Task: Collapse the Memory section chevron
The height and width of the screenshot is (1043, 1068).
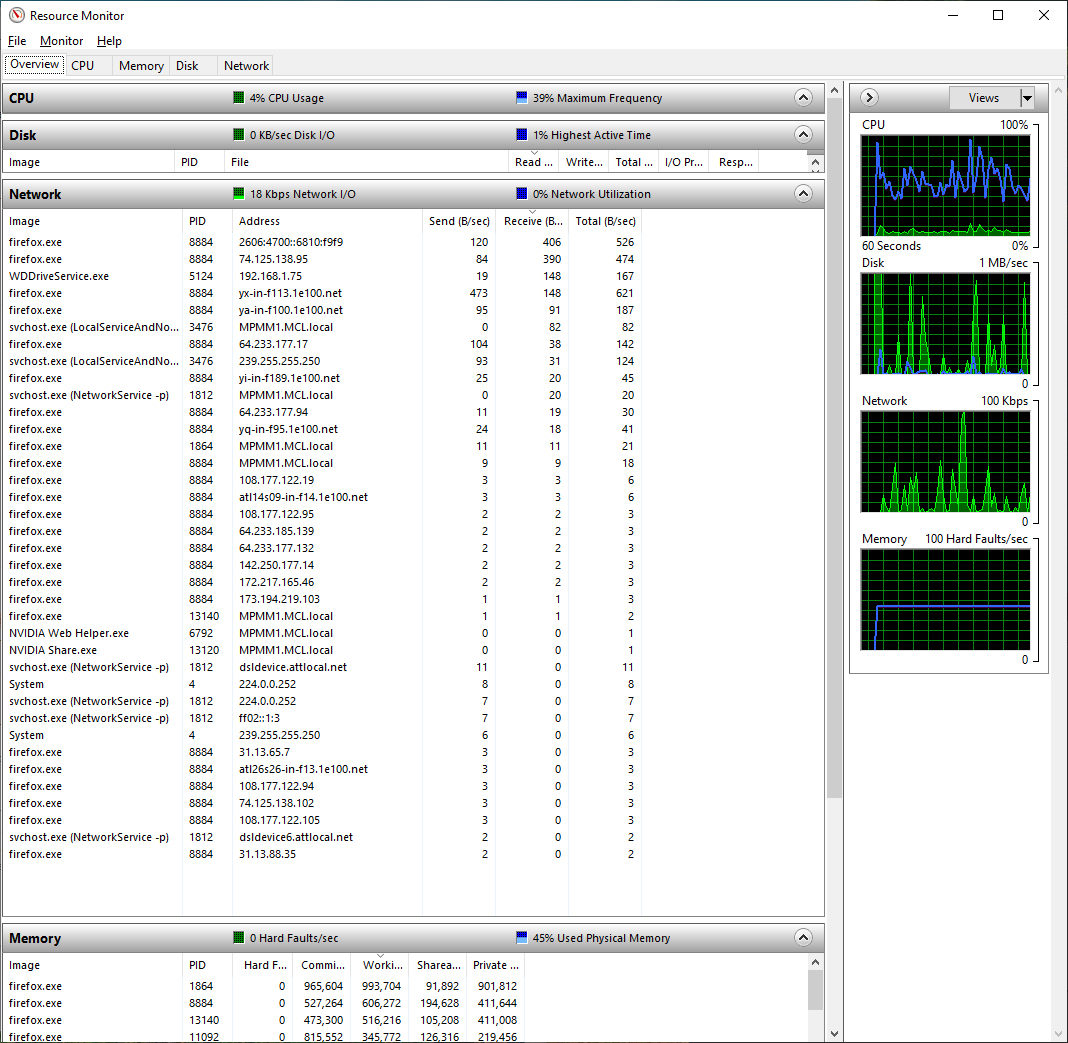Action: (803, 937)
